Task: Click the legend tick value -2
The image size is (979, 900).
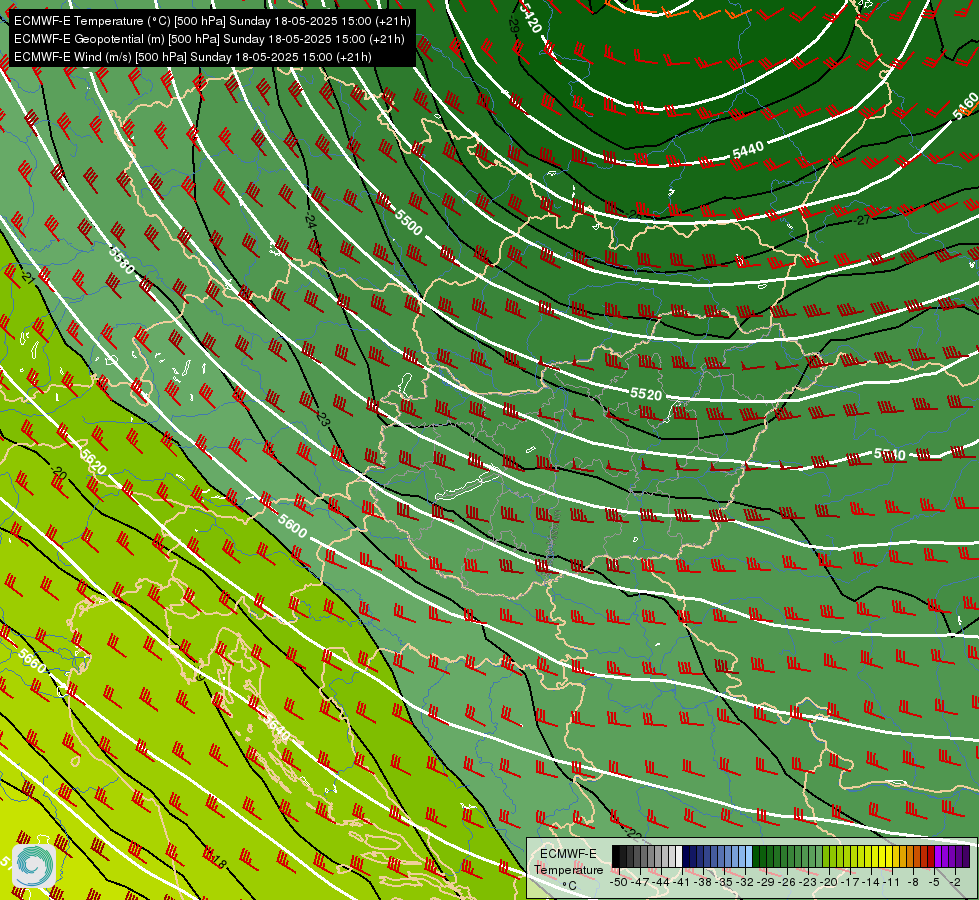Action: 955,883
